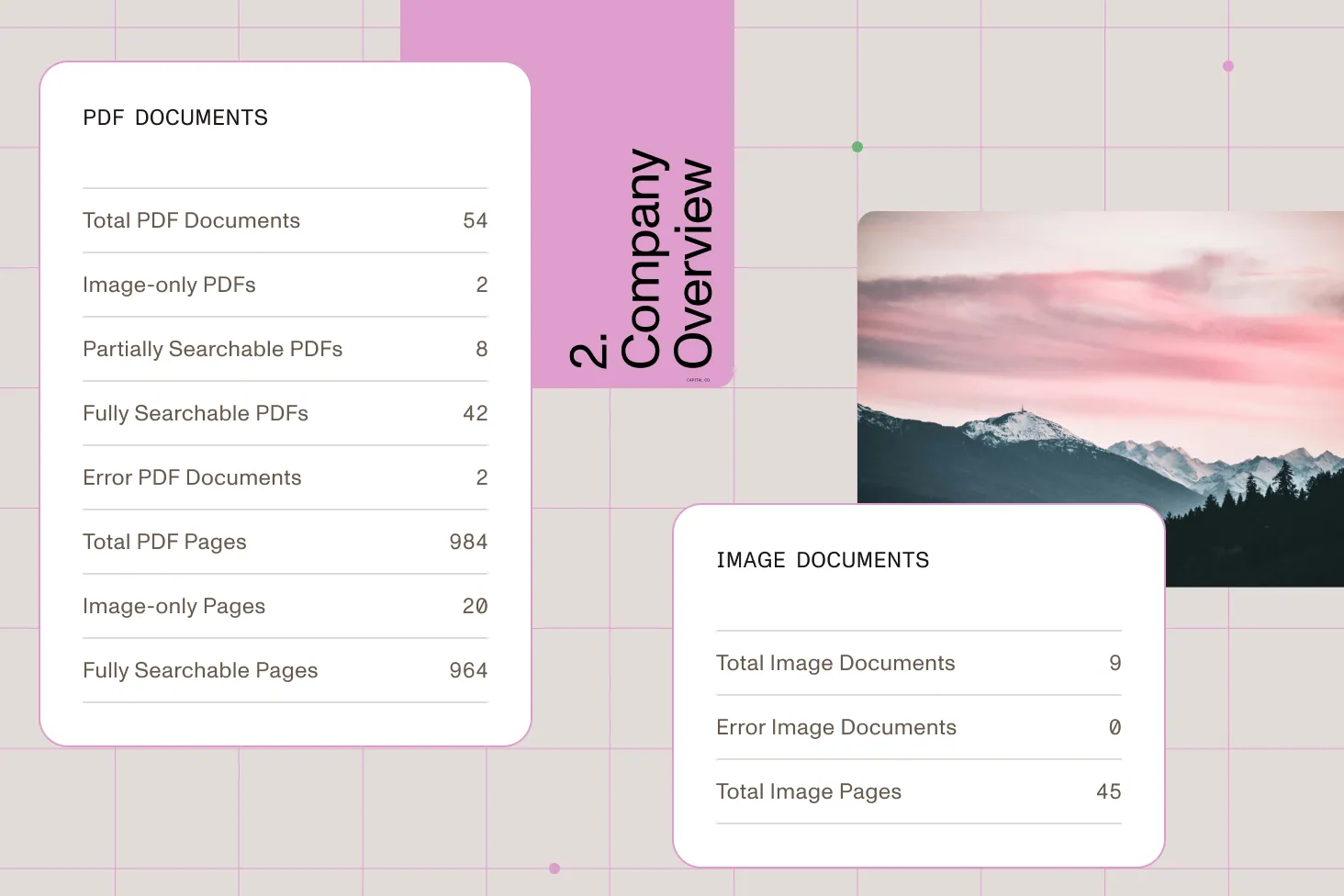Select the Partially Searchable PDFs row
The height and width of the screenshot is (896, 1344).
[285, 349]
